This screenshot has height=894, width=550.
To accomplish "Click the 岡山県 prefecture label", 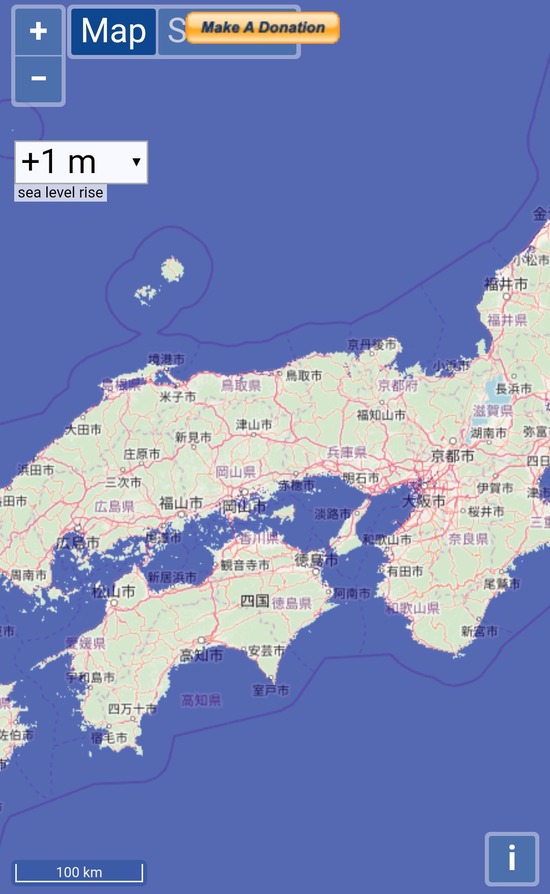I will pos(235,472).
